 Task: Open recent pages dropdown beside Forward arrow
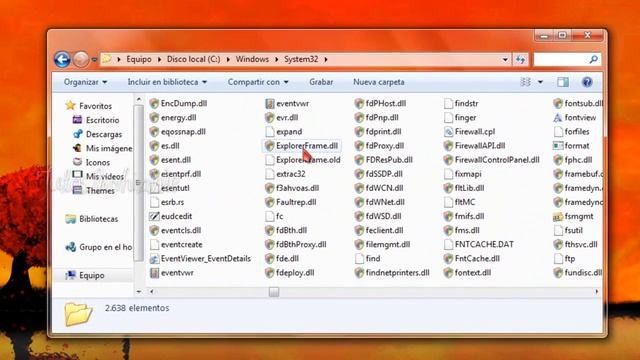(x=94, y=60)
